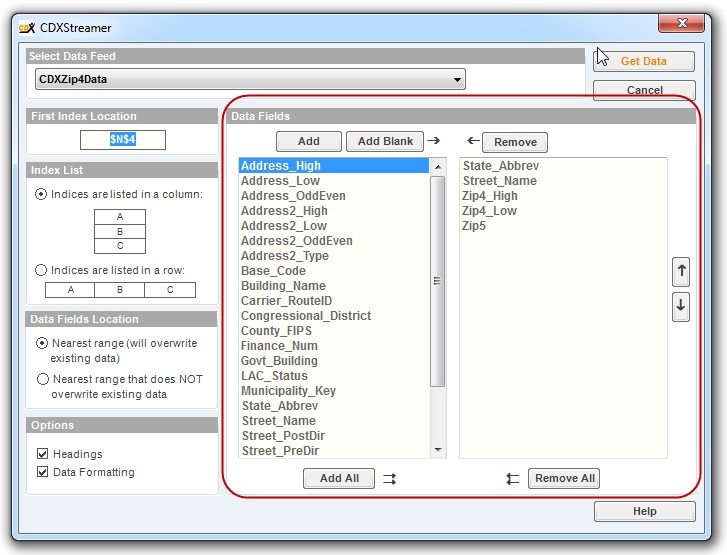Open Help
Viewport: 727px width, 555px height.
(x=644, y=511)
